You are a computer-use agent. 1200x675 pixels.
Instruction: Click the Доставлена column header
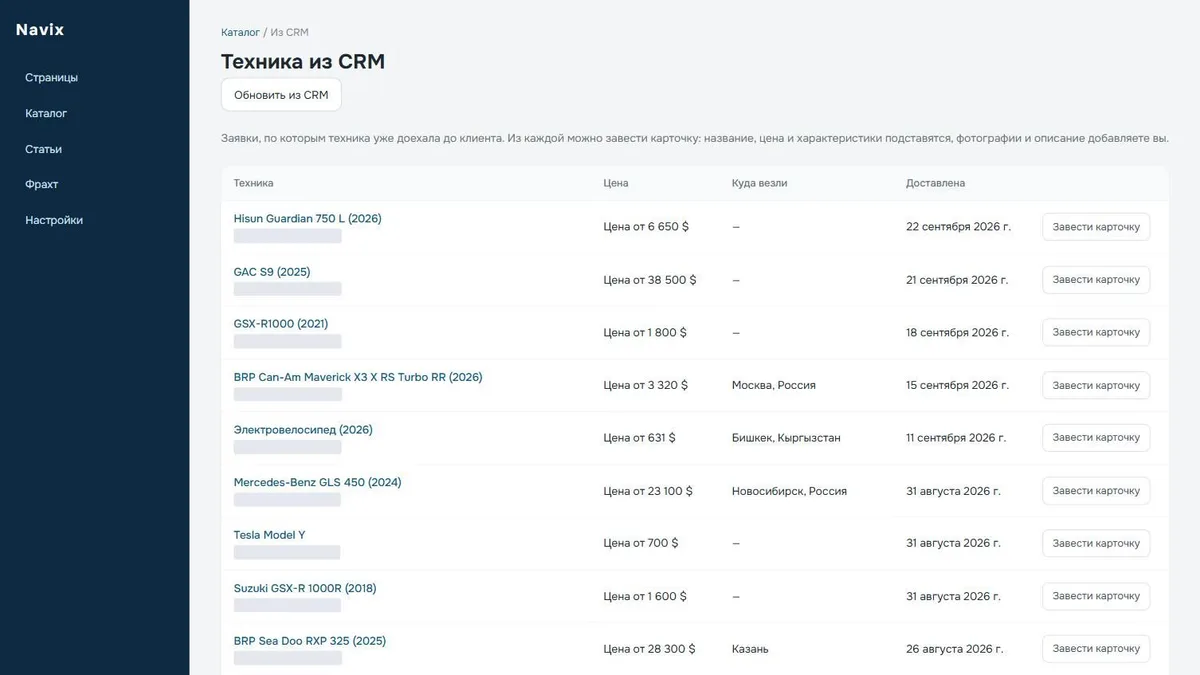[935, 183]
